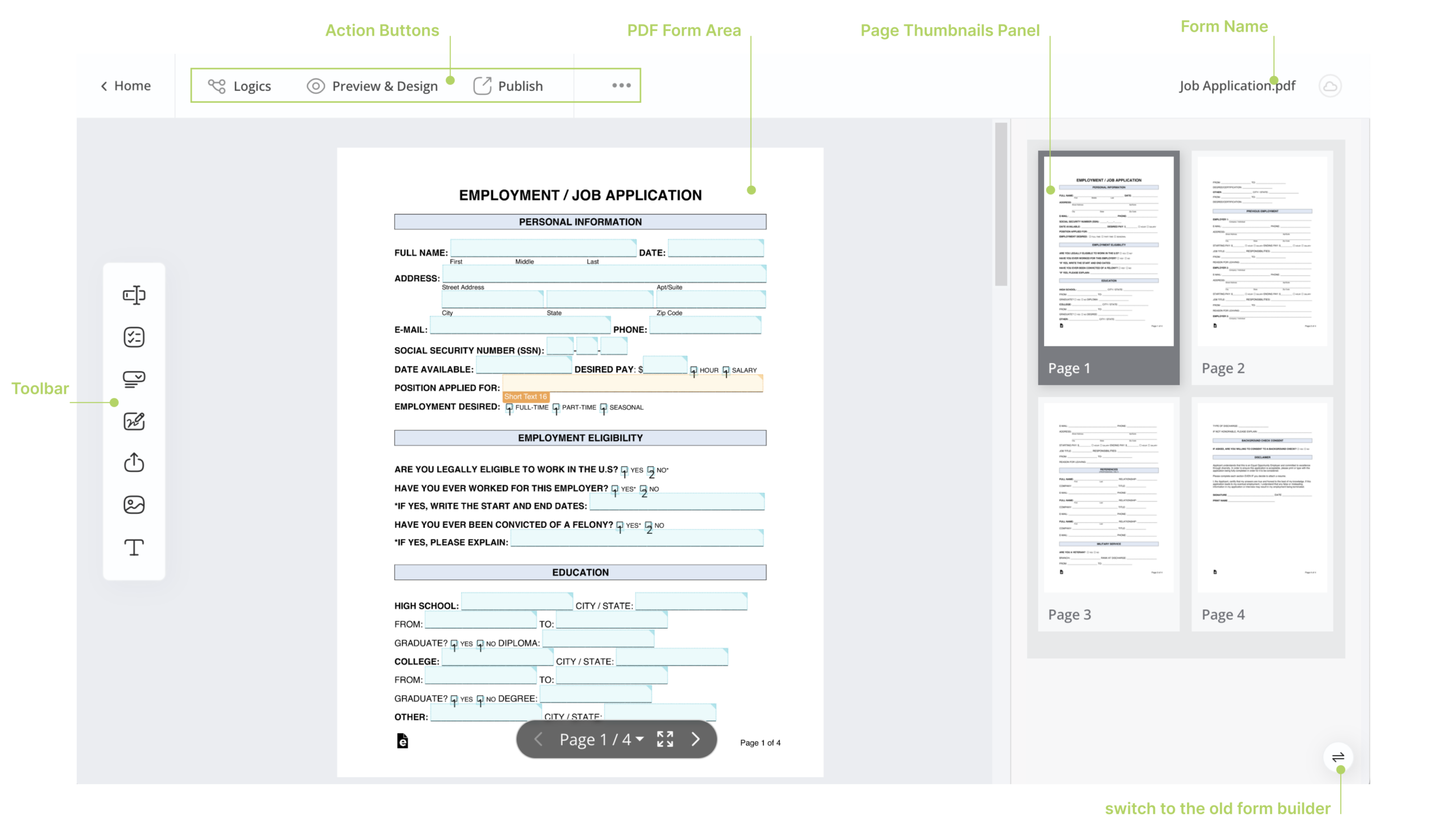Select the dropdown field tool in toolbar
Image resolution: width=1447 pixels, height=840 pixels.
click(134, 379)
